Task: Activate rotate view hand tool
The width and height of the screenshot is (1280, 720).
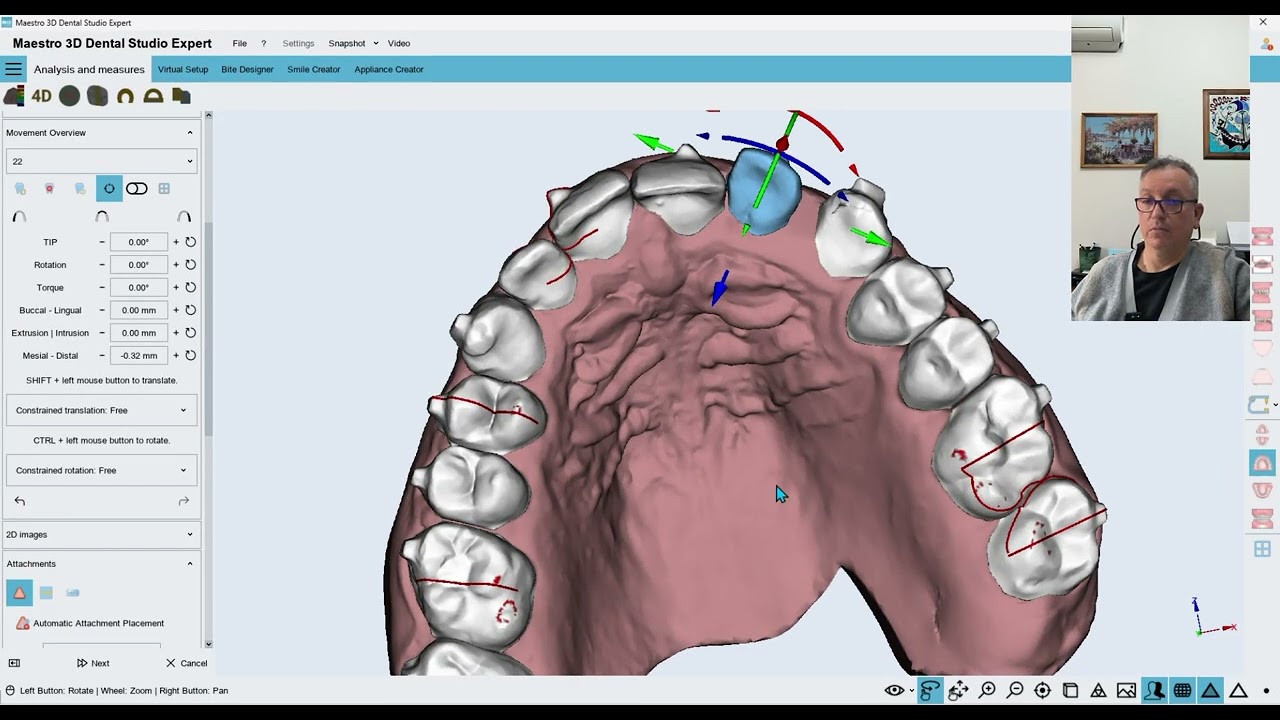Action: coord(930,690)
